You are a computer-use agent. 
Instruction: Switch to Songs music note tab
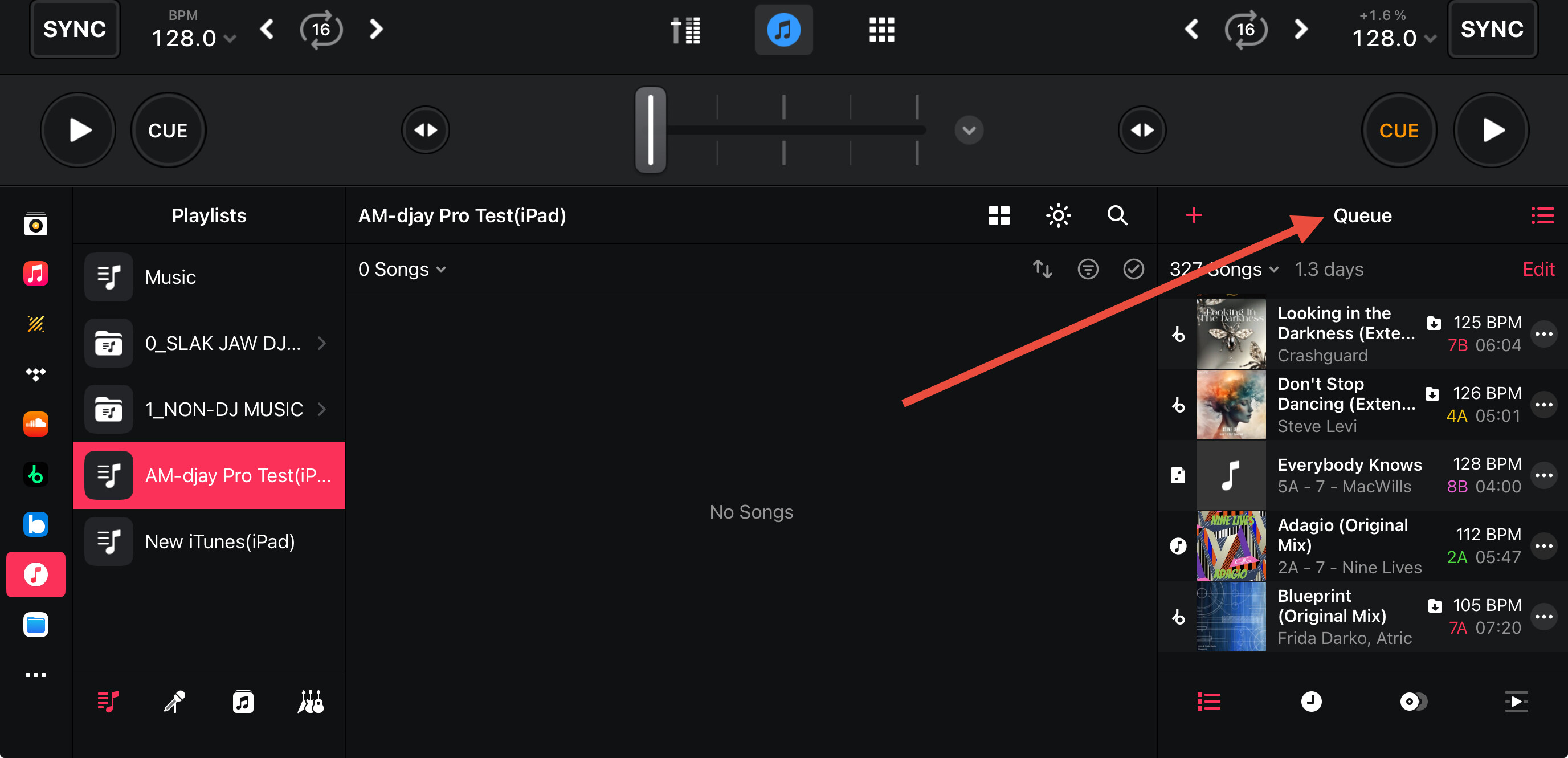pos(243,702)
